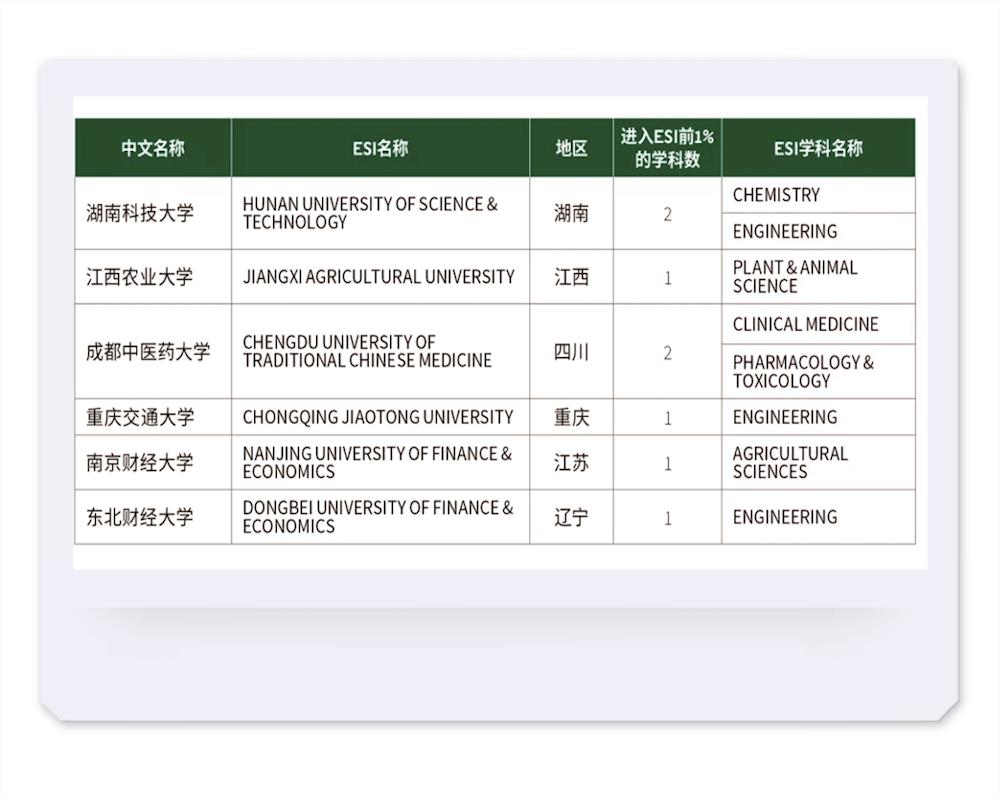Select the 地区 column header
Image resolution: width=1000 pixels, height=799 pixels.
571,148
